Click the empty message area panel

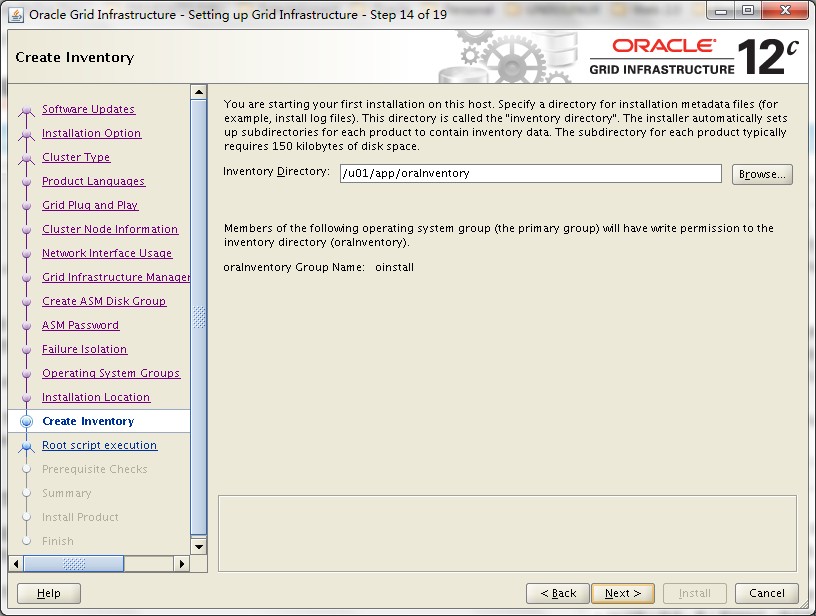tap(507, 533)
